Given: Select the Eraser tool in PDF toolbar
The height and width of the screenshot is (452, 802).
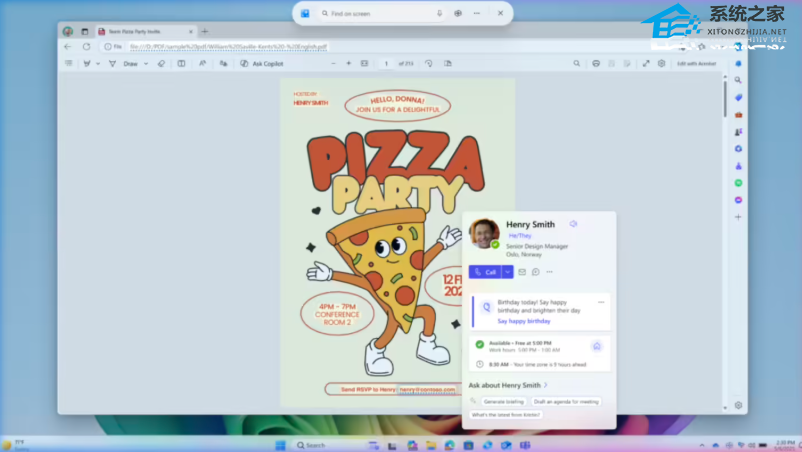Looking at the screenshot, I should pos(161,63).
